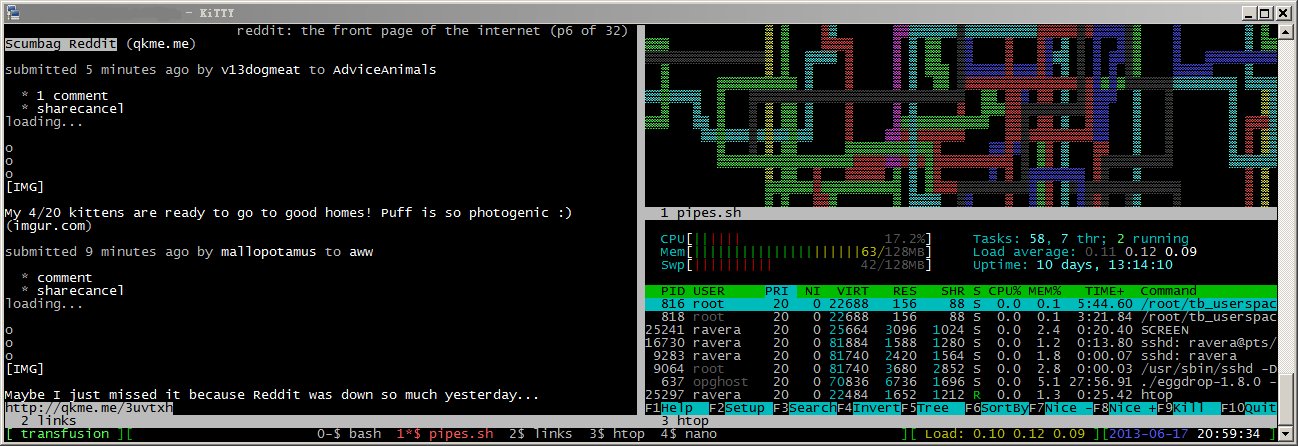Click the Uptime: 10 days line

pos(1072,265)
